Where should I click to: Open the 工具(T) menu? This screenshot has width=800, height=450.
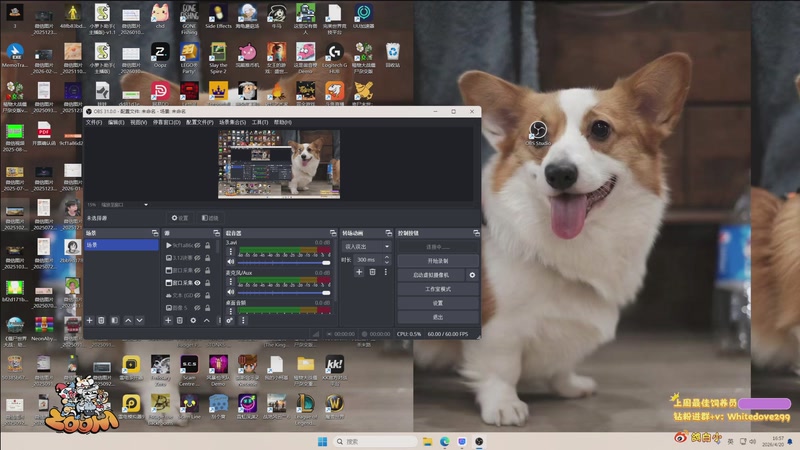[x=259, y=122]
